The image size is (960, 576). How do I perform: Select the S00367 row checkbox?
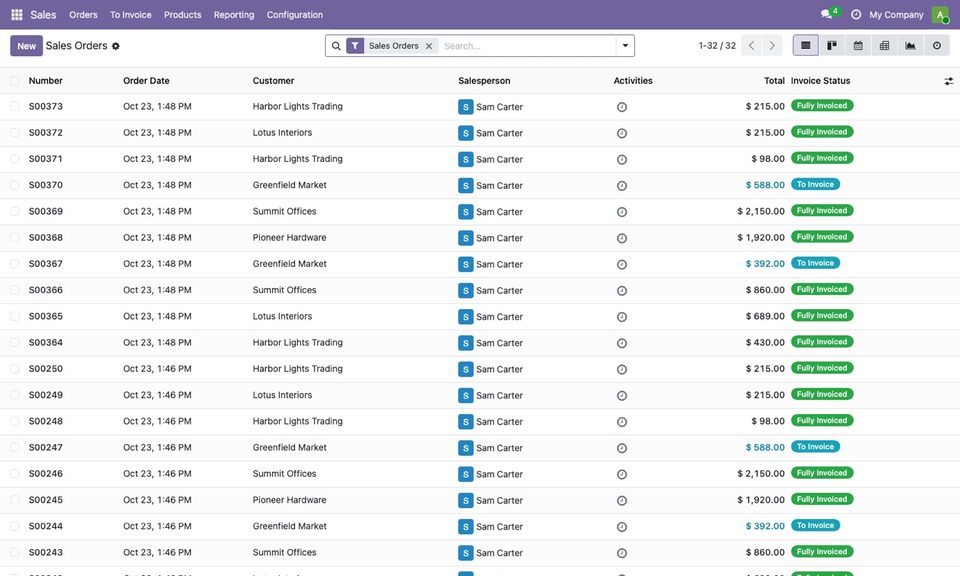[15, 264]
